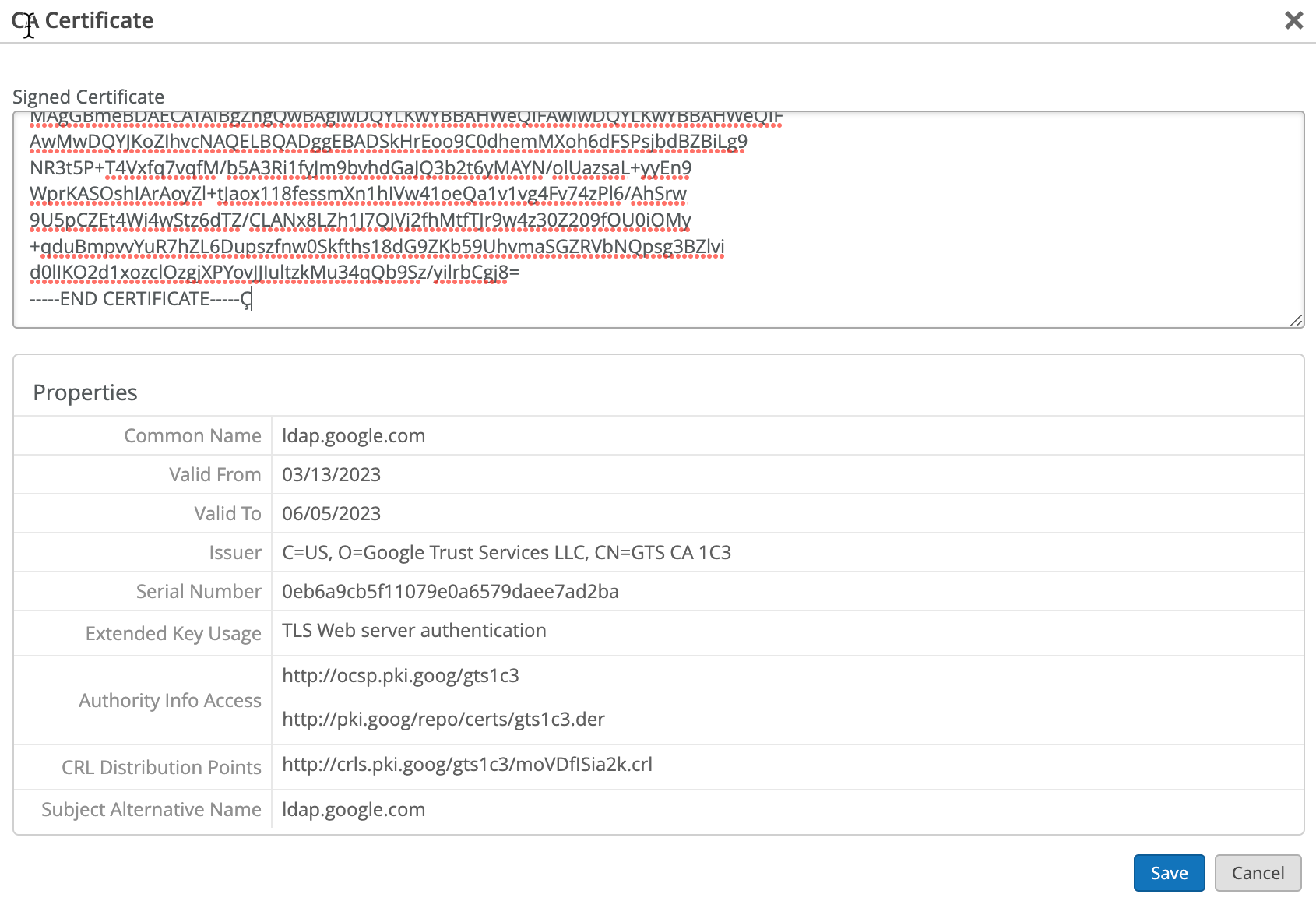Click the gts1c3.der certificate URL
The height and width of the screenshot is (908, 1316).
443,720
